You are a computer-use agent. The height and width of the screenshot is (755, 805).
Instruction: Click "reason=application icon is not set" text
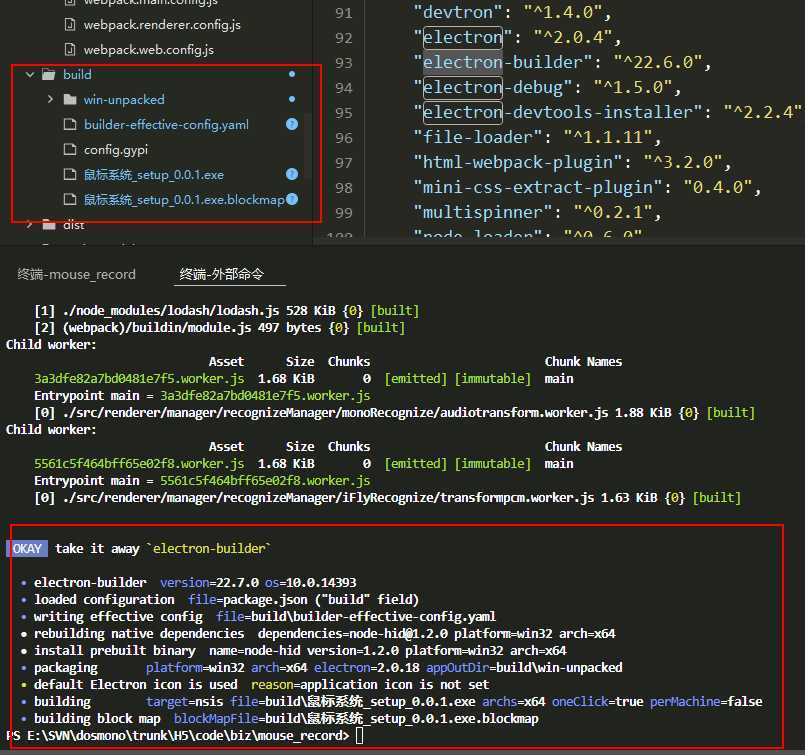tap(370, 684)
